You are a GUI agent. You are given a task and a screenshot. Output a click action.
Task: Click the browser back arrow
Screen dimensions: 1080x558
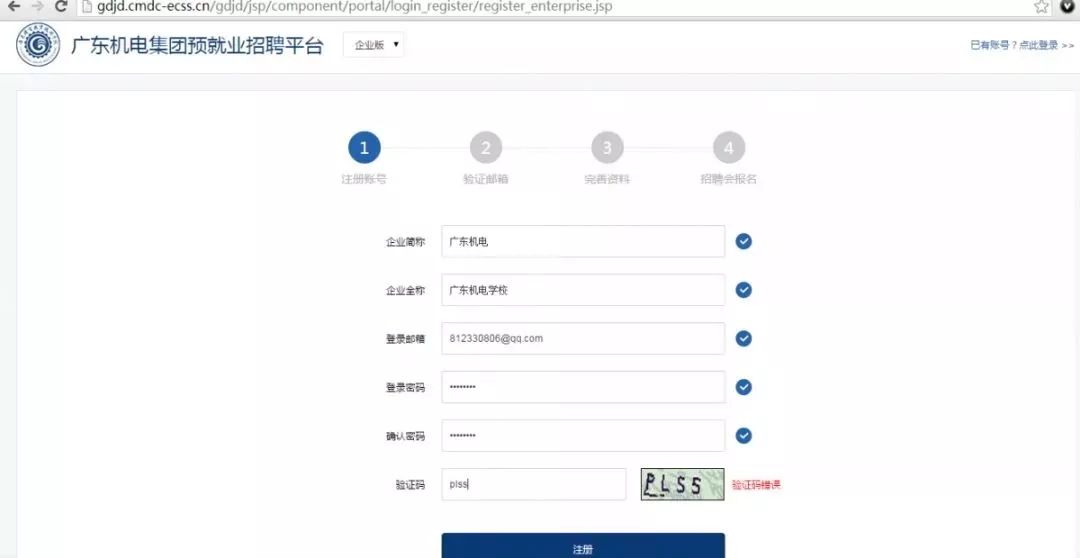pos(14,6)
